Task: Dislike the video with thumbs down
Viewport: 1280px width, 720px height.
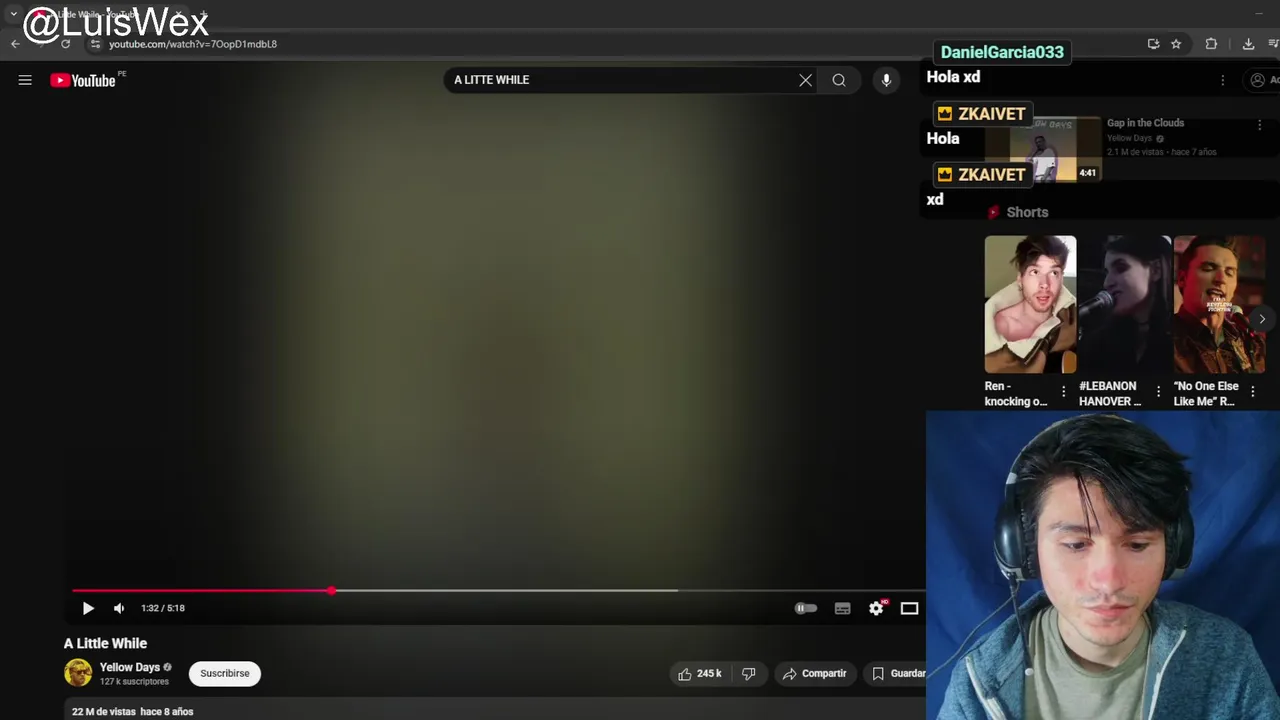Action: click(x=748, y=674)
